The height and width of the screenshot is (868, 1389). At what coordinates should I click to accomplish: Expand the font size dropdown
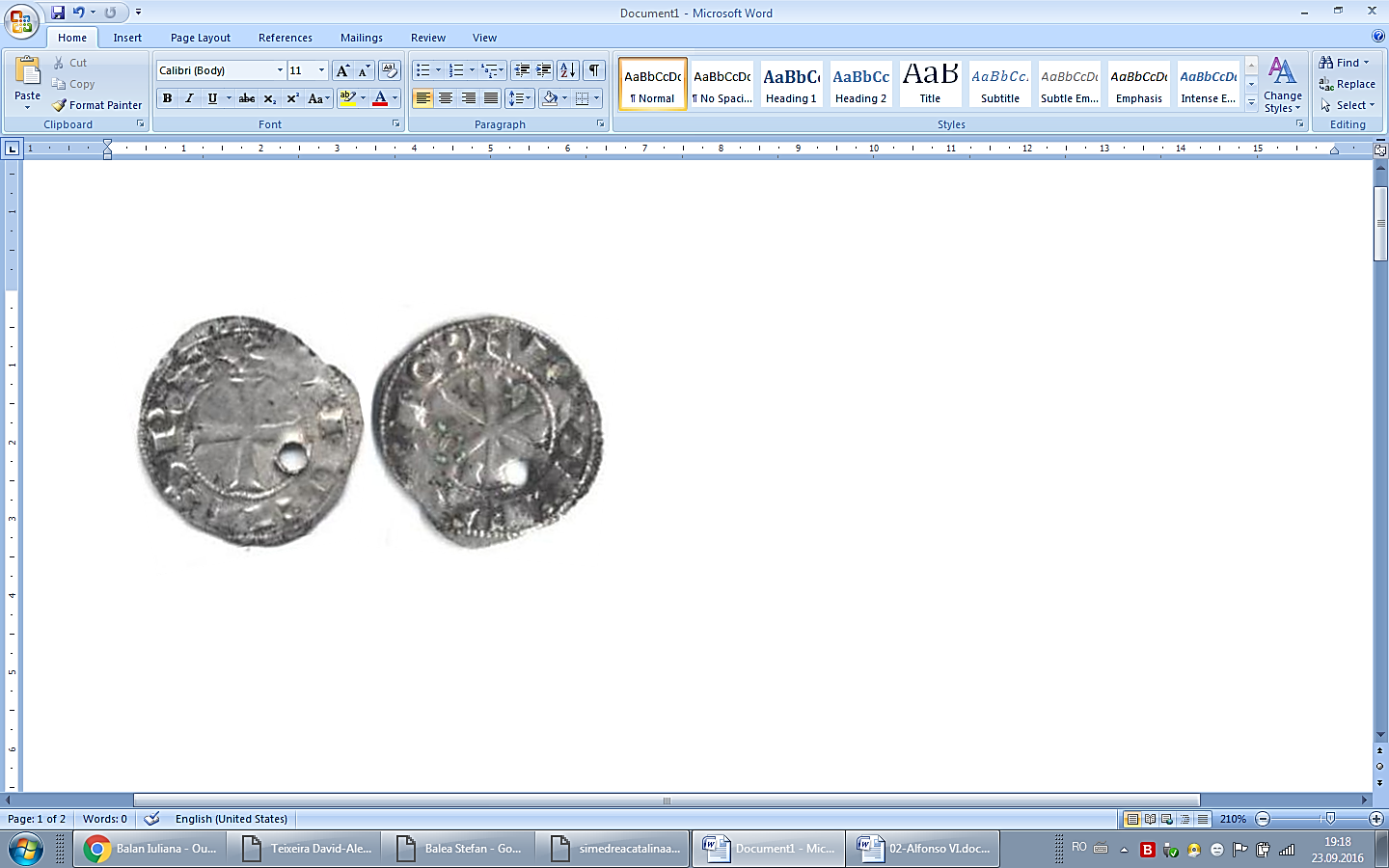(x=321, y=70)
